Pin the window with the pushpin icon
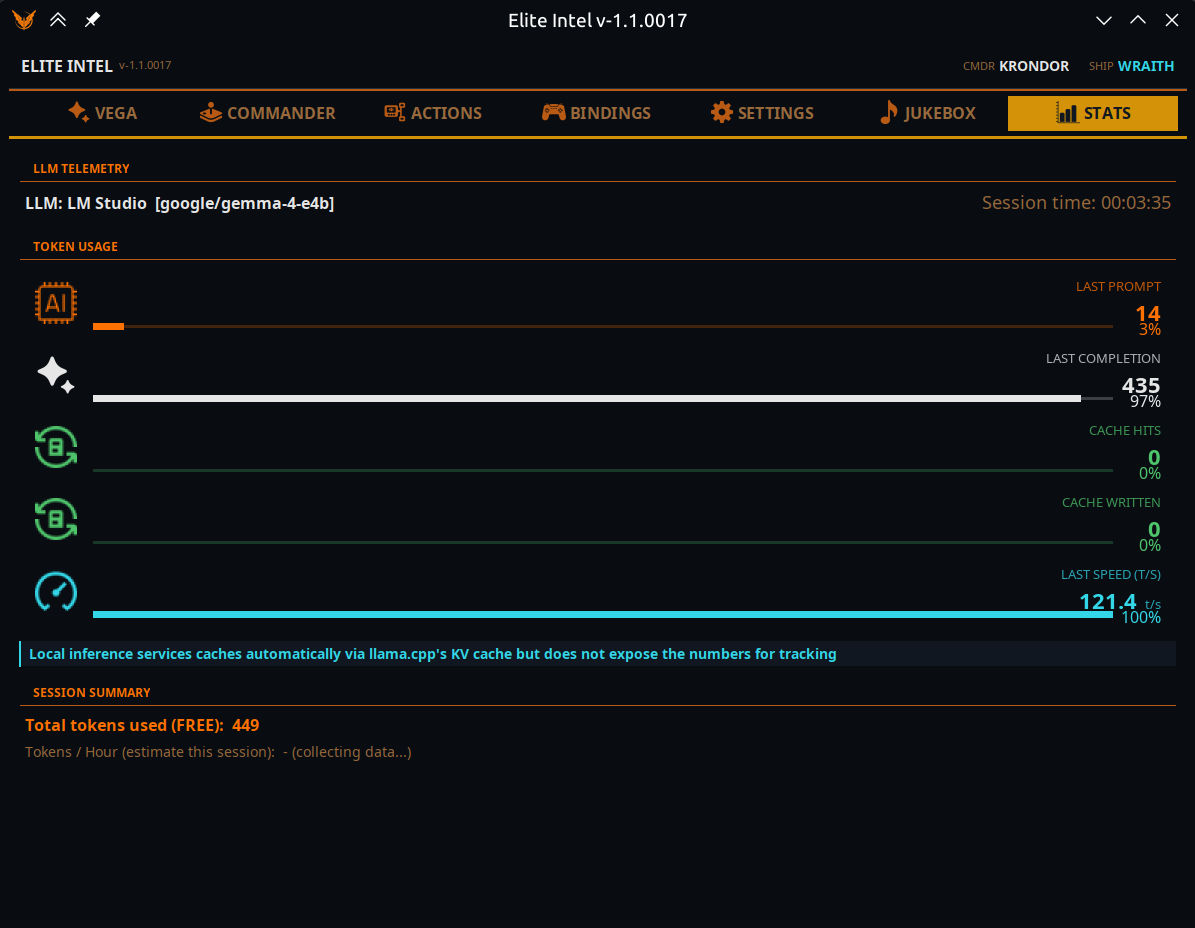This screenshot has width=1195, height=928. 92,20
